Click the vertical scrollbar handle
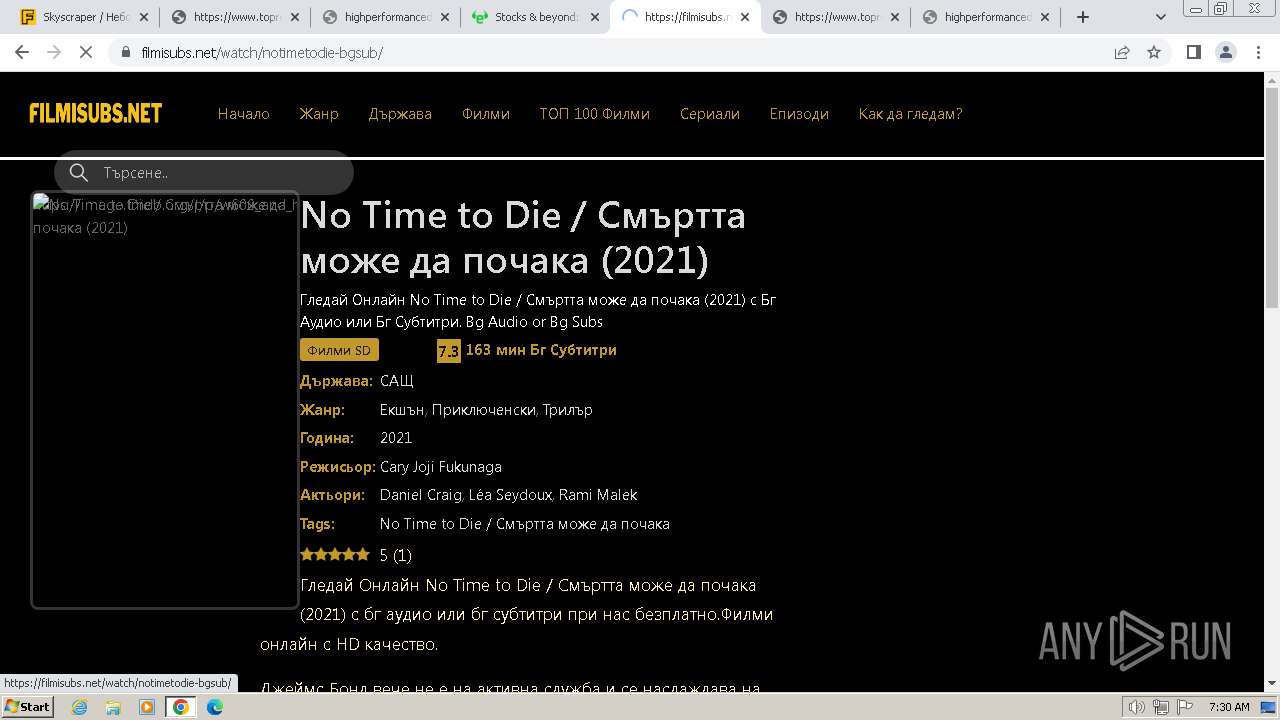 (1272, 198)
